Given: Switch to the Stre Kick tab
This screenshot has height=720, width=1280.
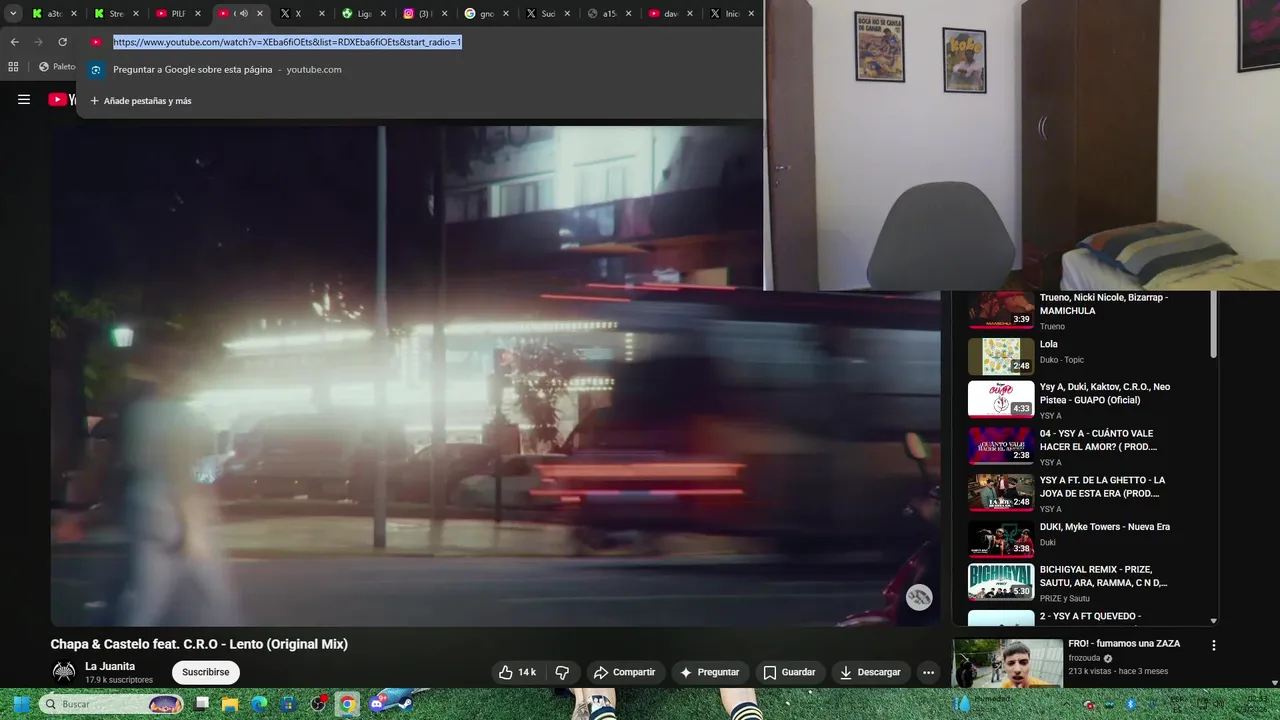Looking at the screenshot, I should (117, 14).
